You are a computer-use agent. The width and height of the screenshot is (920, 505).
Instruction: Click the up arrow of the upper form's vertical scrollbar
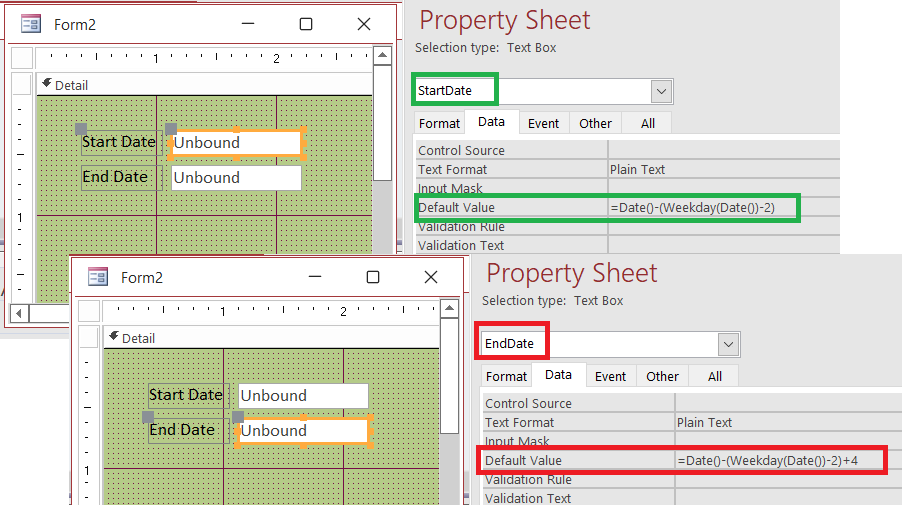point(382,57)
